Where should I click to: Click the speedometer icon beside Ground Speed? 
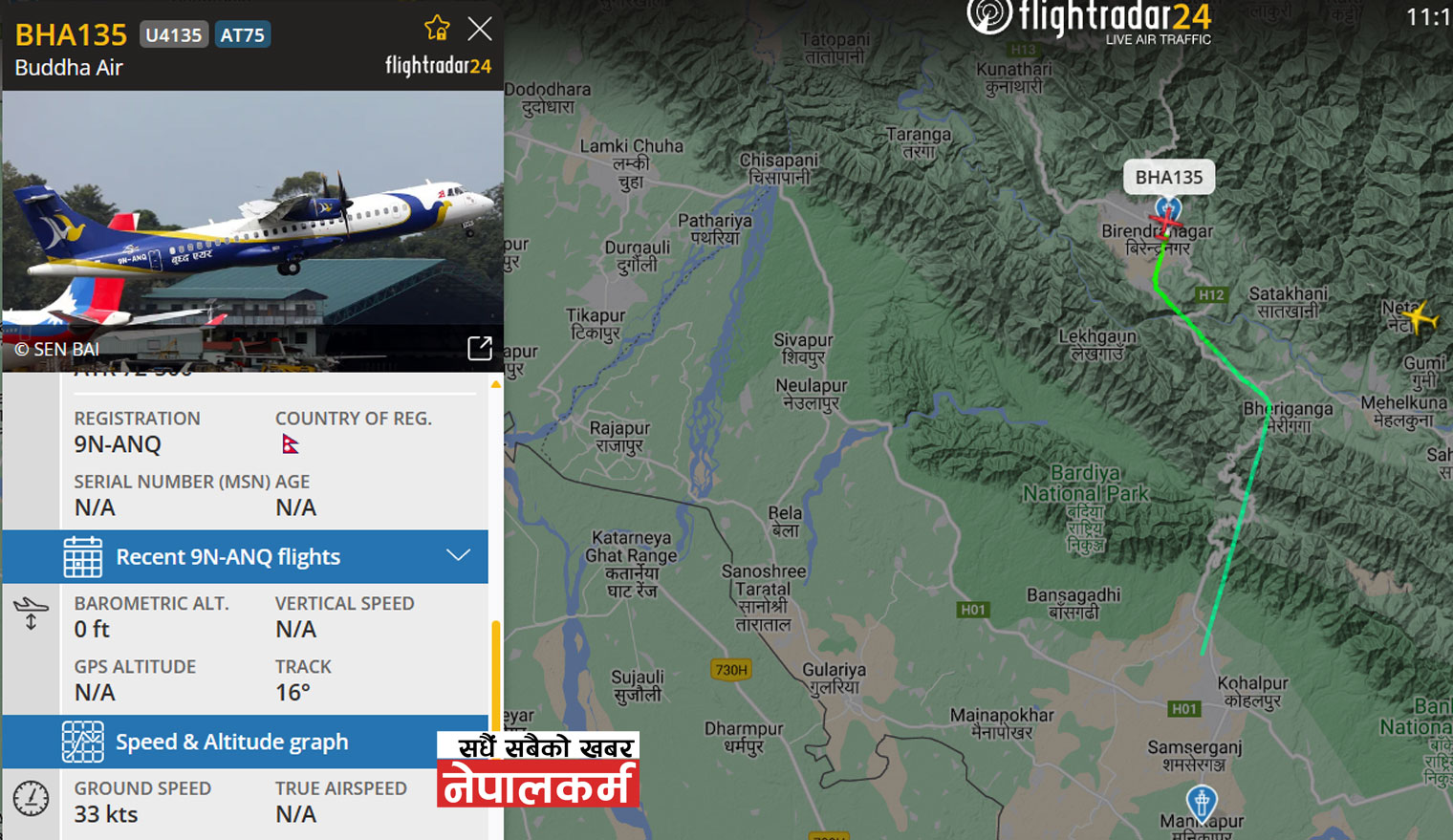(x=31, y=798)
